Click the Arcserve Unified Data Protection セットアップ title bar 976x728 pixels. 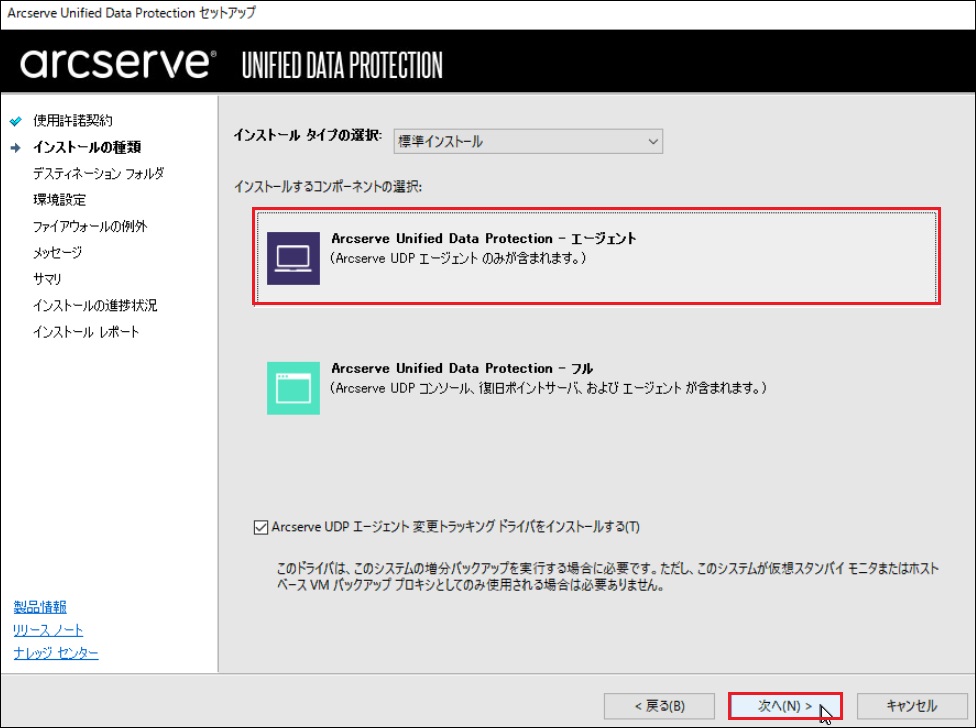[x=488, y=13]
